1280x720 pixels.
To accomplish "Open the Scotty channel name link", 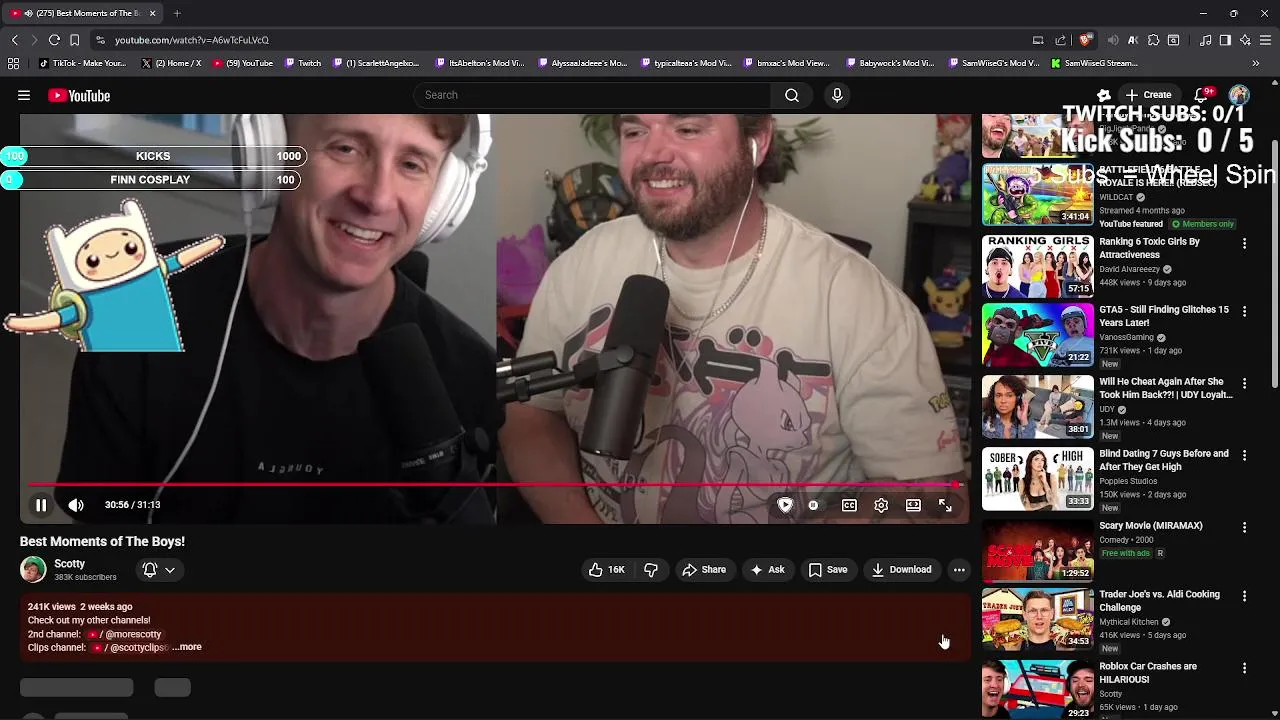I will click(x=70, y=564).
